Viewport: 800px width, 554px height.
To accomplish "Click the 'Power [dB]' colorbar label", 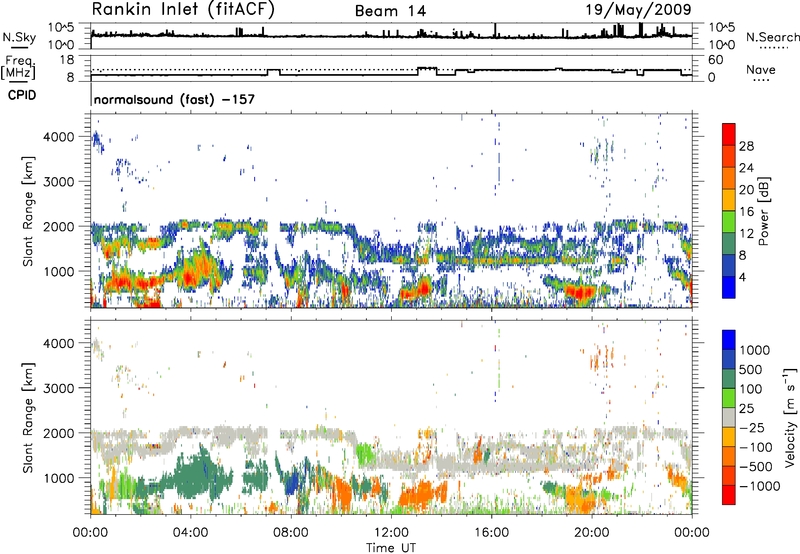I will (763, 211).
